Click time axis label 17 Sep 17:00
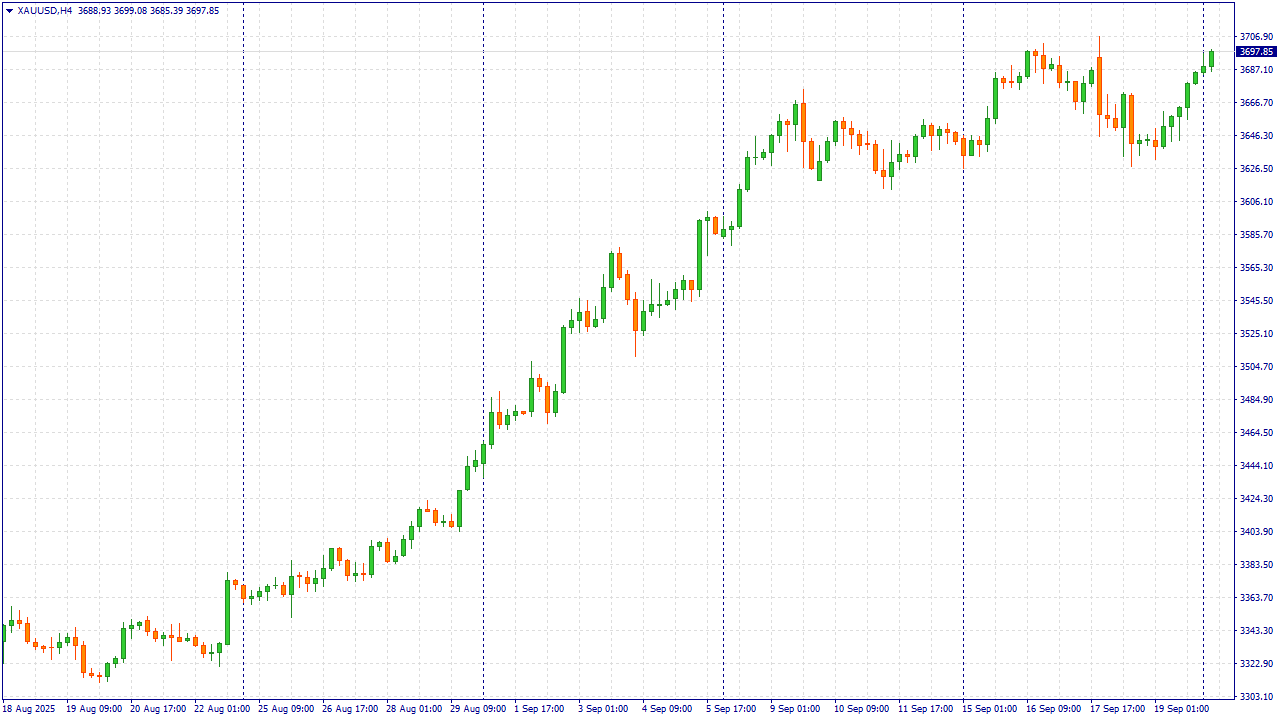The image size is (1280, 720). click(x=1118, y=709)
